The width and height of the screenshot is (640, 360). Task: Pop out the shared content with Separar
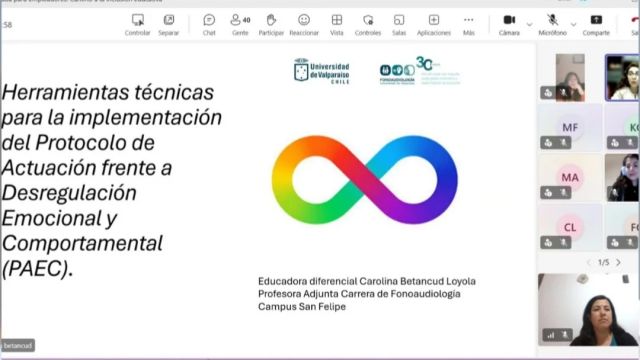169,24
